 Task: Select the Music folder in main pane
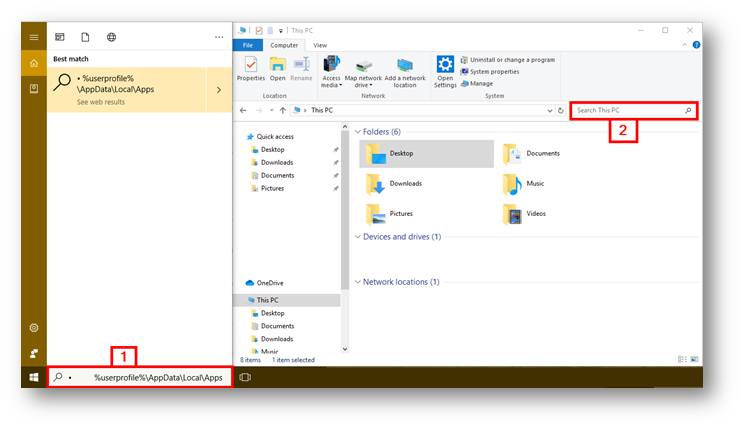[x=523, y=184]
